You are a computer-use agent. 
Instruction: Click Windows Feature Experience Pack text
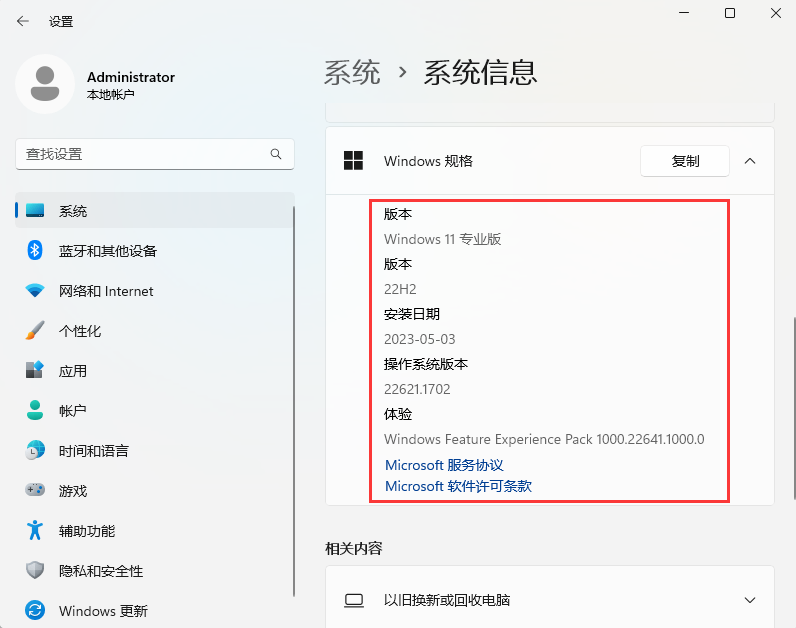(x=544, y=439)
